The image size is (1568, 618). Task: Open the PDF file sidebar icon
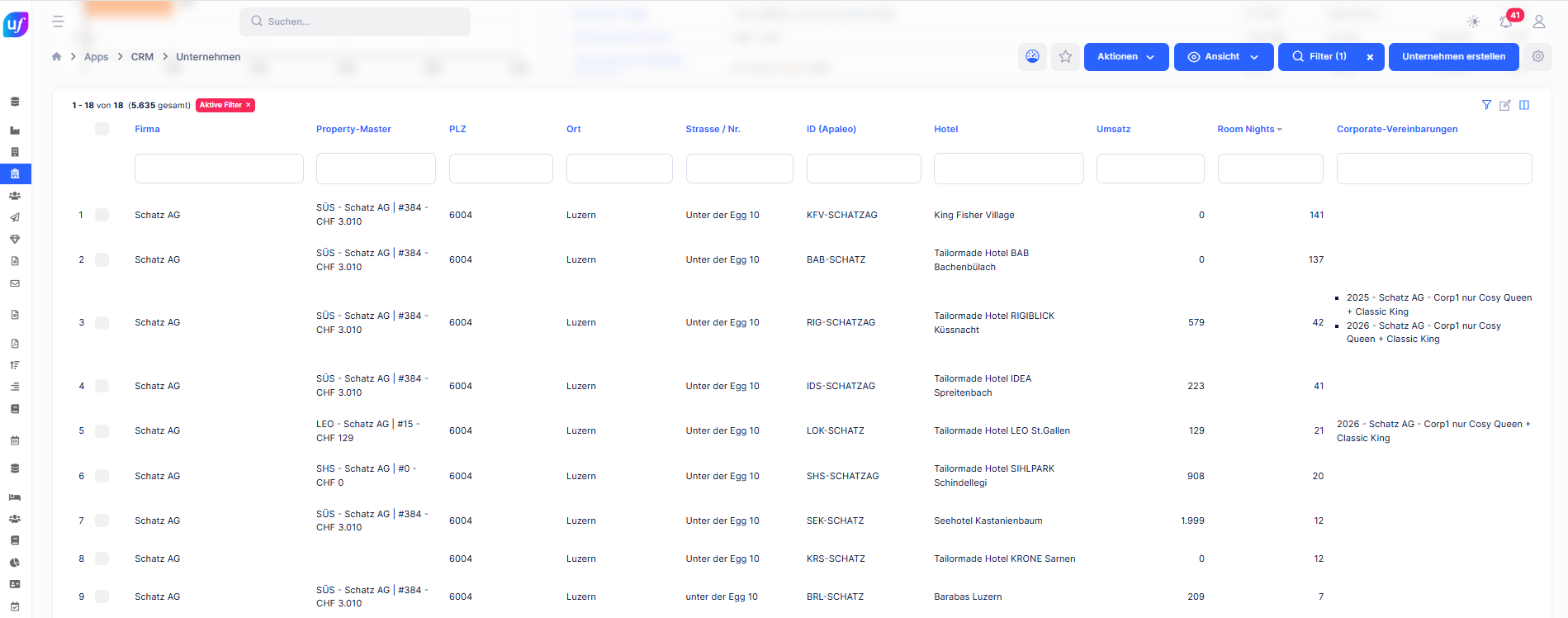(15, 344)
